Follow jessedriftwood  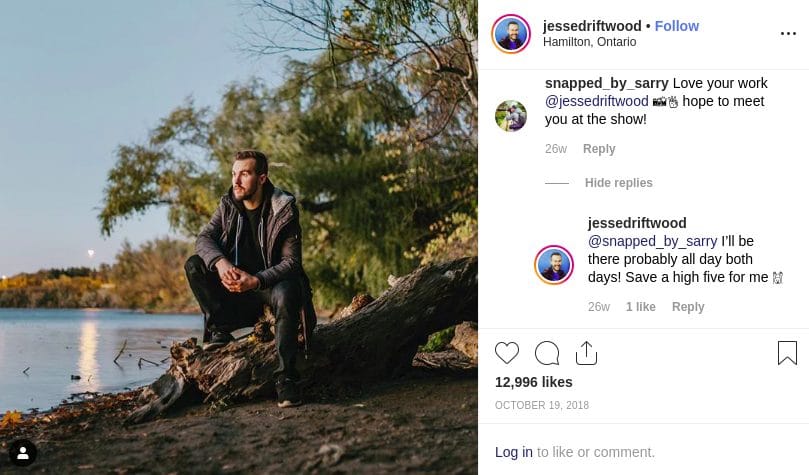pyautogui.click(x=677, y=26)
